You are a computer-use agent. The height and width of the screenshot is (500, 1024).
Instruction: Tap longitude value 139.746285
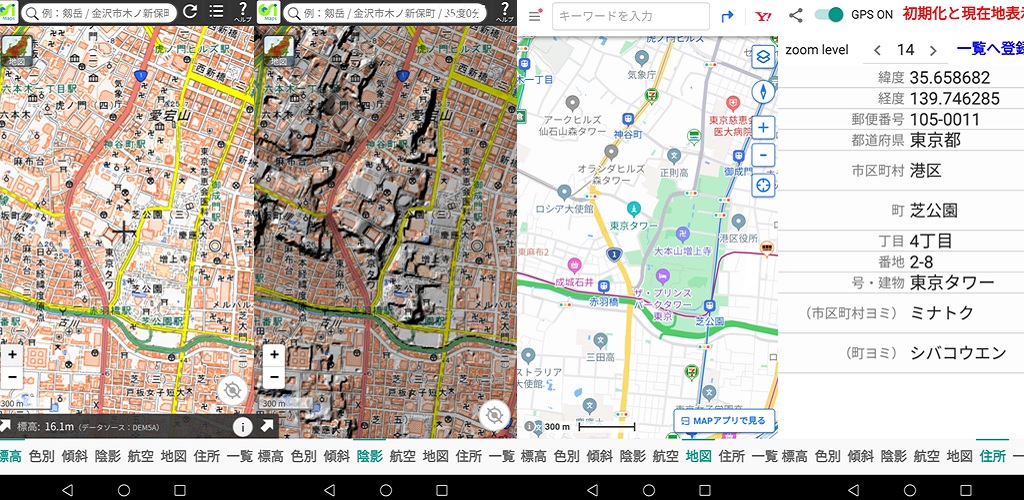tap(954, 99)
